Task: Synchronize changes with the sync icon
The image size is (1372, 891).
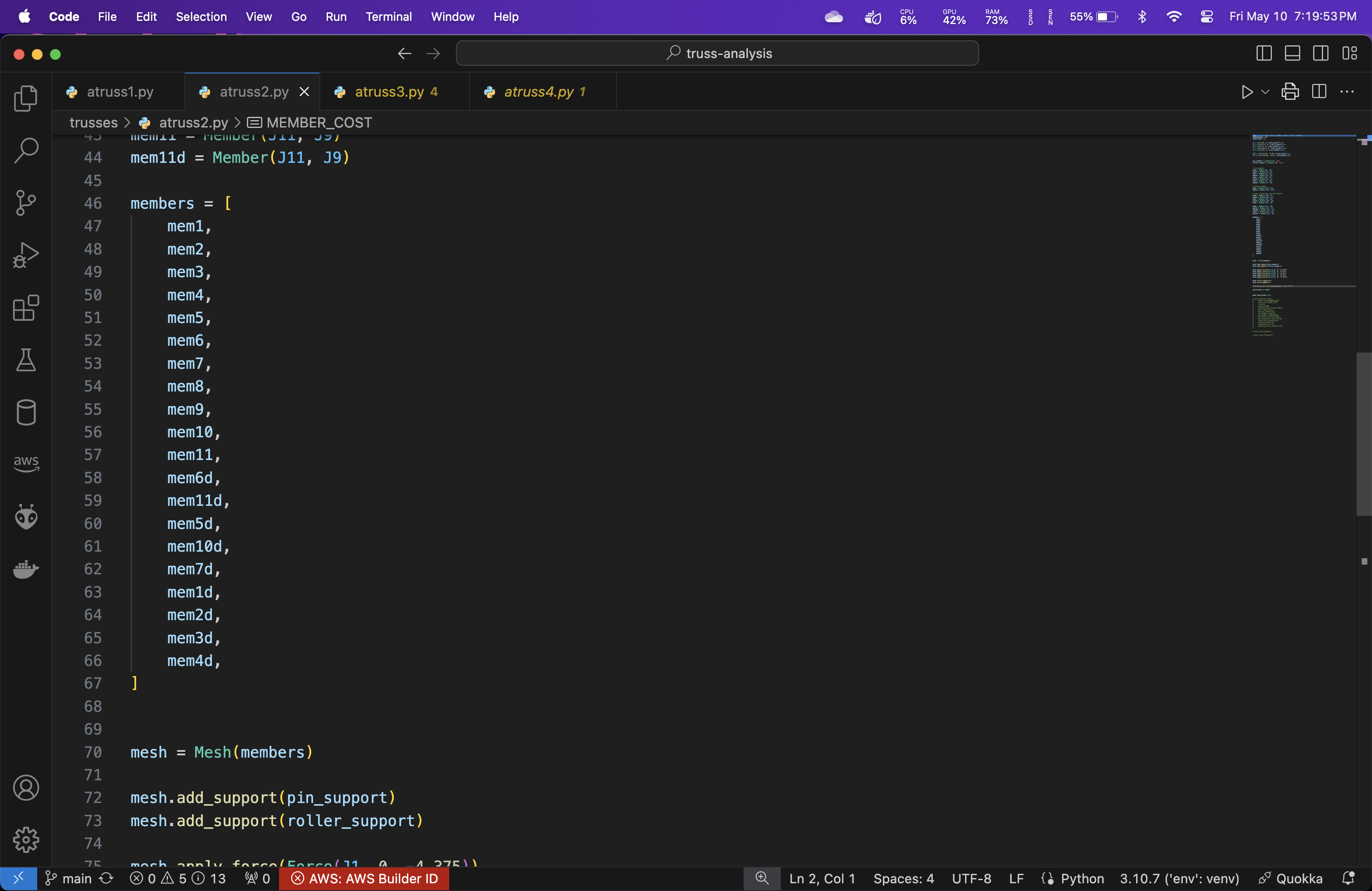Action: click(107, 878)
